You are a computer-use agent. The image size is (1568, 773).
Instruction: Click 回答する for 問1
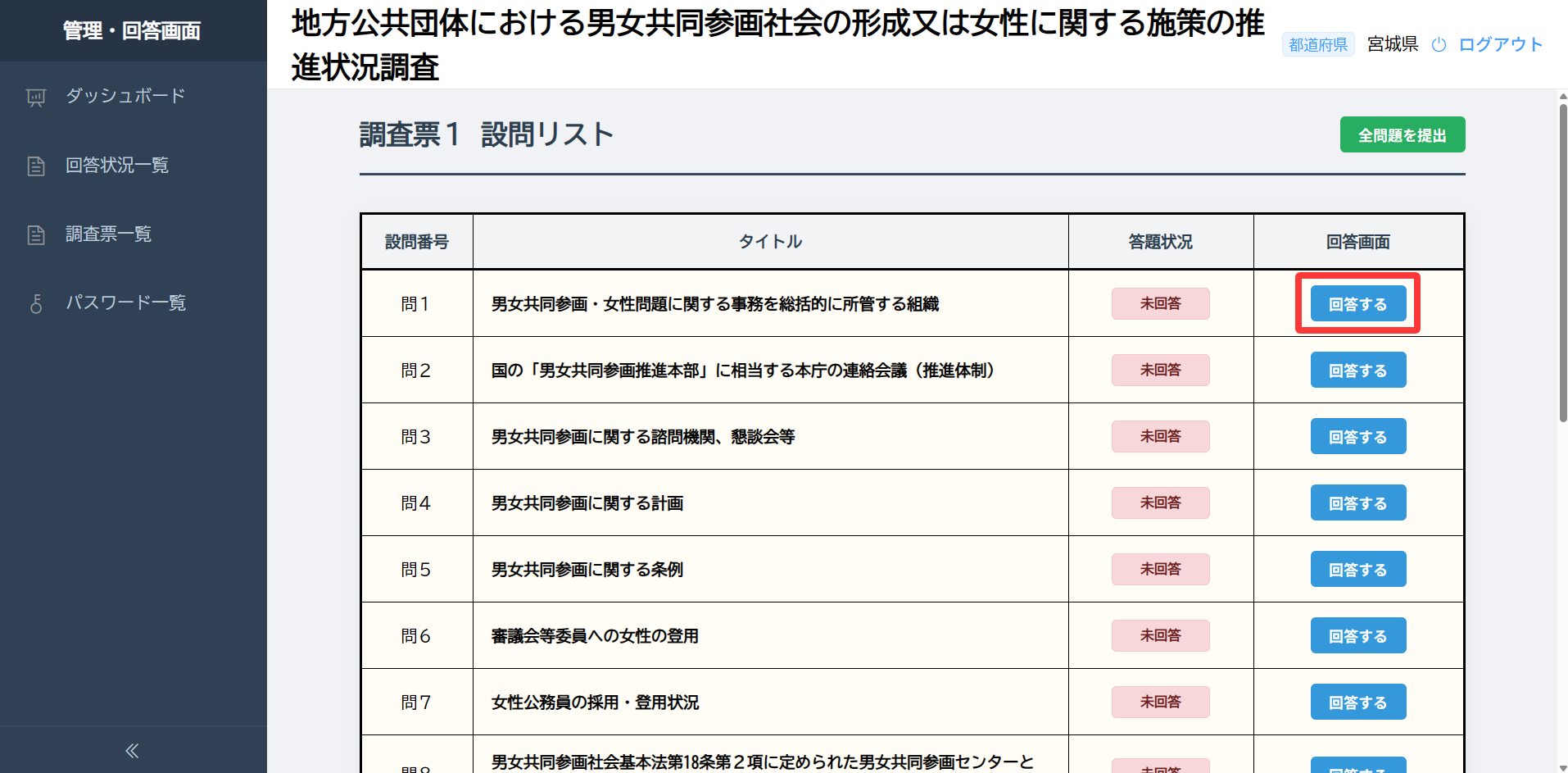1358,304
